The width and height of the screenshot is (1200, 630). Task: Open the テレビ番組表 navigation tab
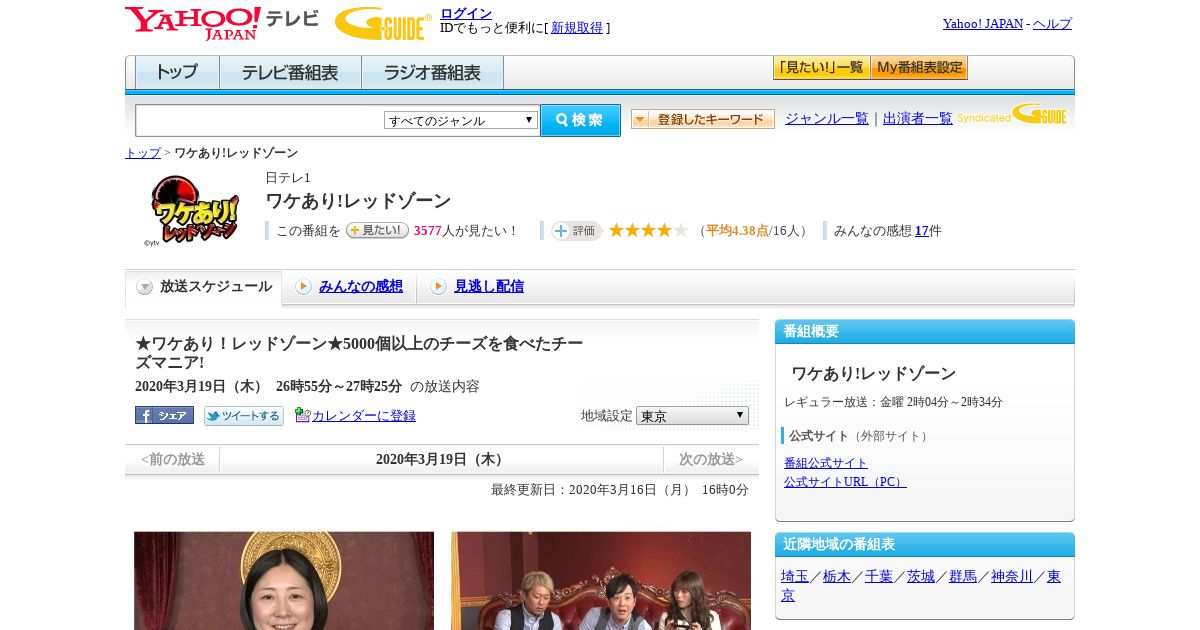pos(290,73)
